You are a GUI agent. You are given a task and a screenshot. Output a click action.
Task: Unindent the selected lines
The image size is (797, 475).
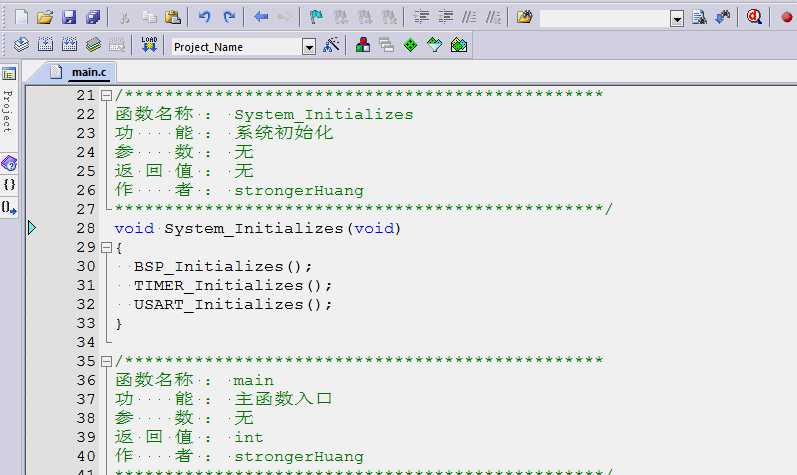point(445,17)
